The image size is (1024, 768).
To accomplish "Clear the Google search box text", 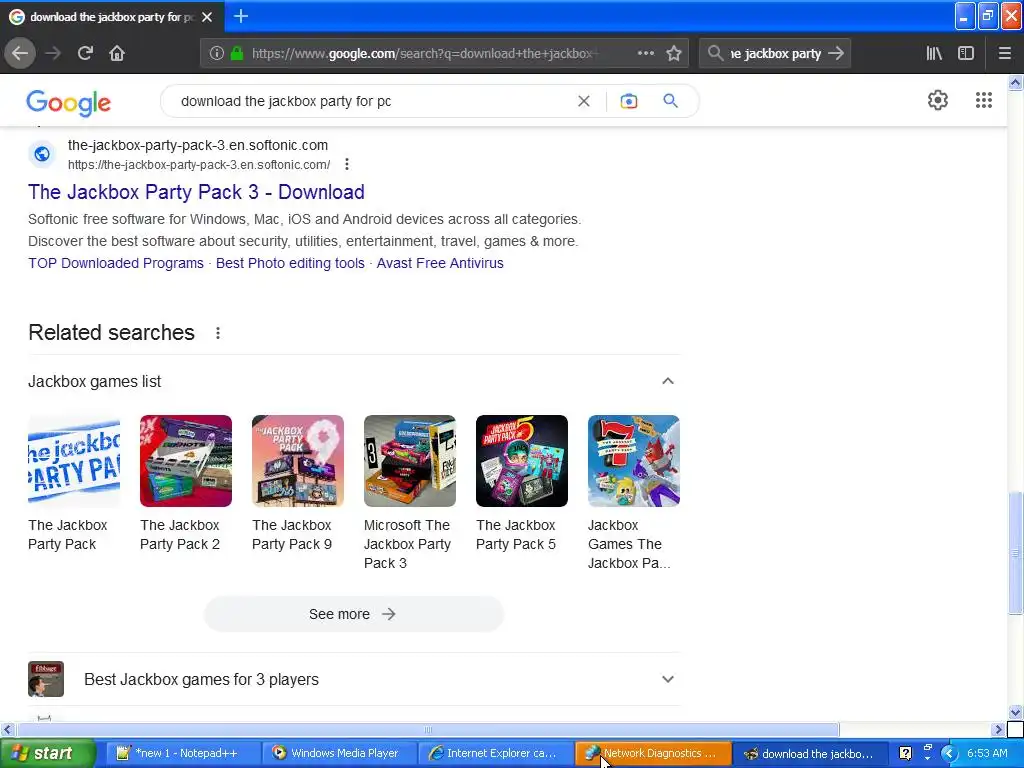I will pyautogui.click(x=584, y=101).
